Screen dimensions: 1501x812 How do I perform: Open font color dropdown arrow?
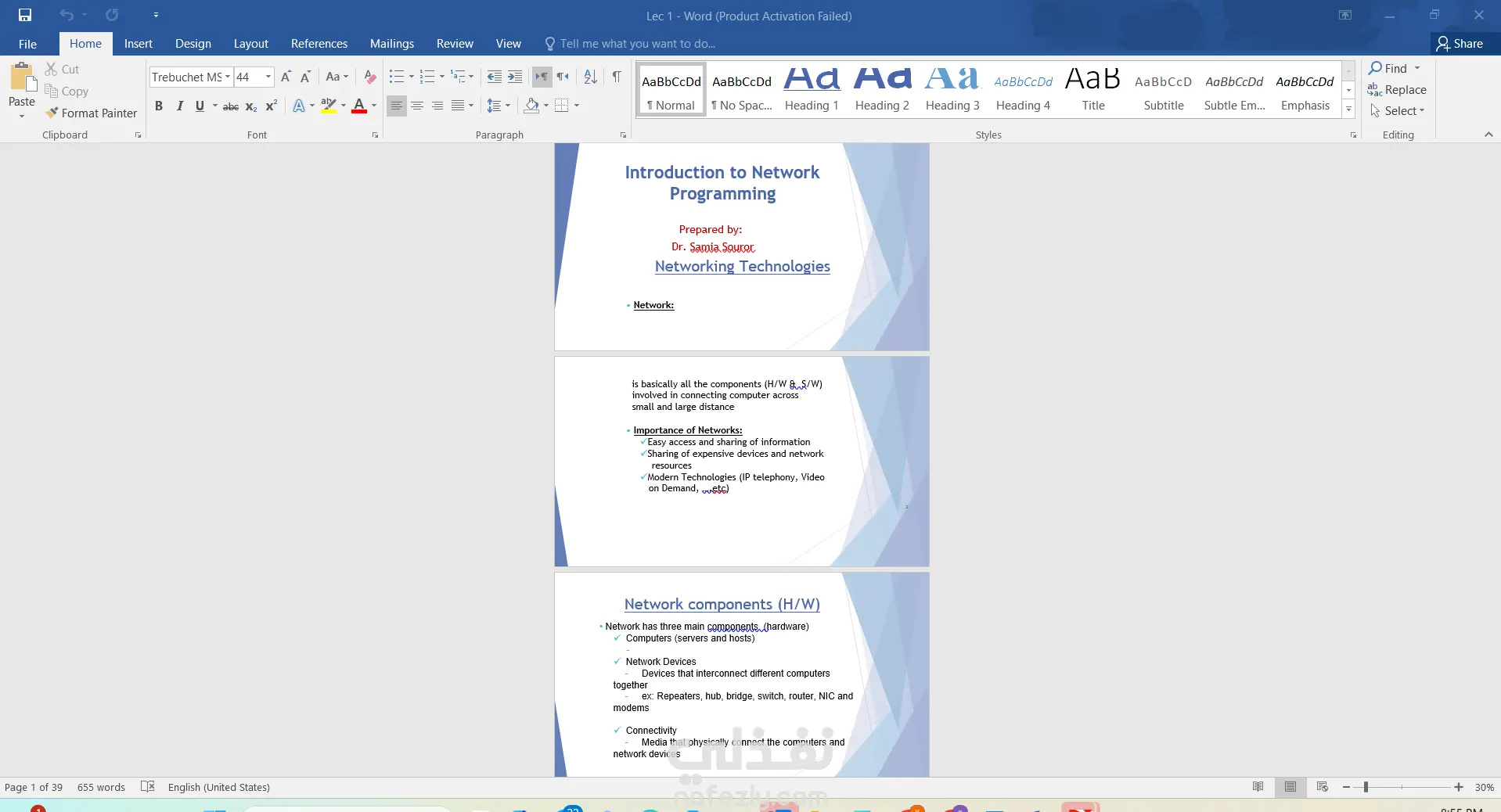(374, 106)
